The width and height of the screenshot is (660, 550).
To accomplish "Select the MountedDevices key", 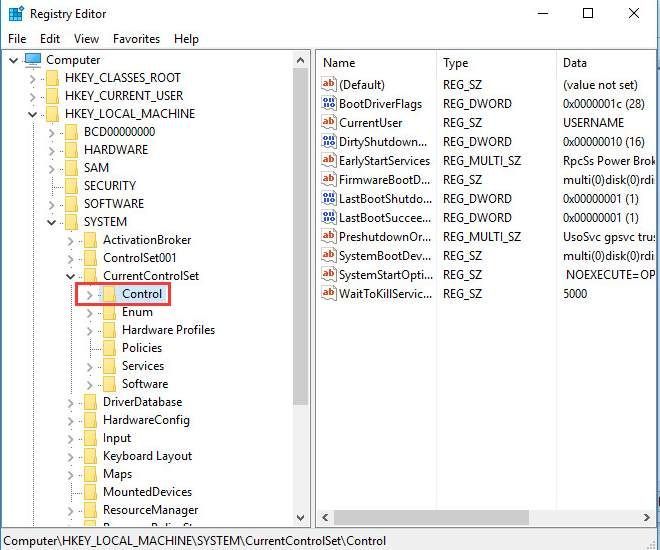I will point(147,492).
